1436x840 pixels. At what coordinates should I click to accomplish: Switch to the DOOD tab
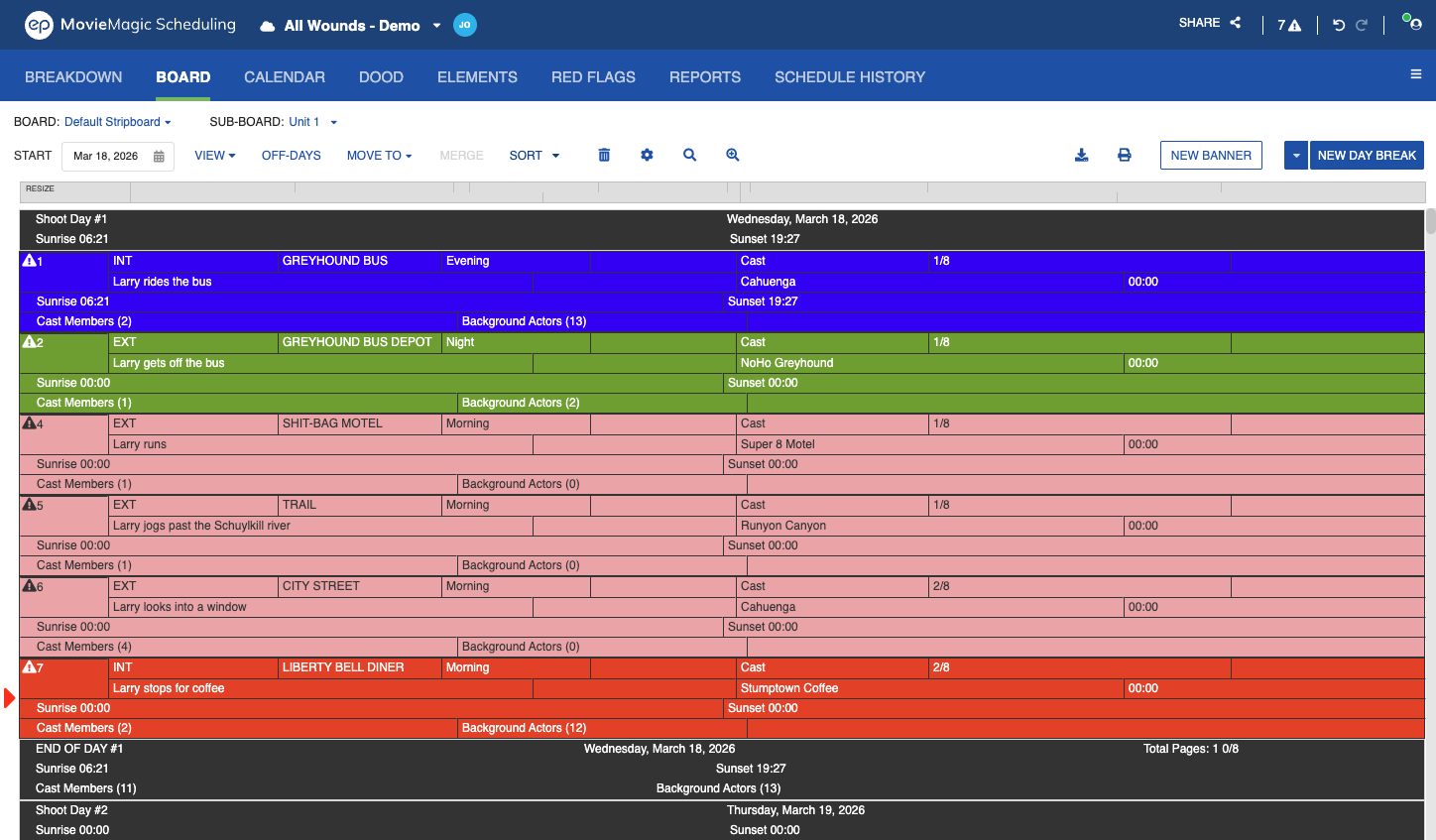(x=381, y=76)
